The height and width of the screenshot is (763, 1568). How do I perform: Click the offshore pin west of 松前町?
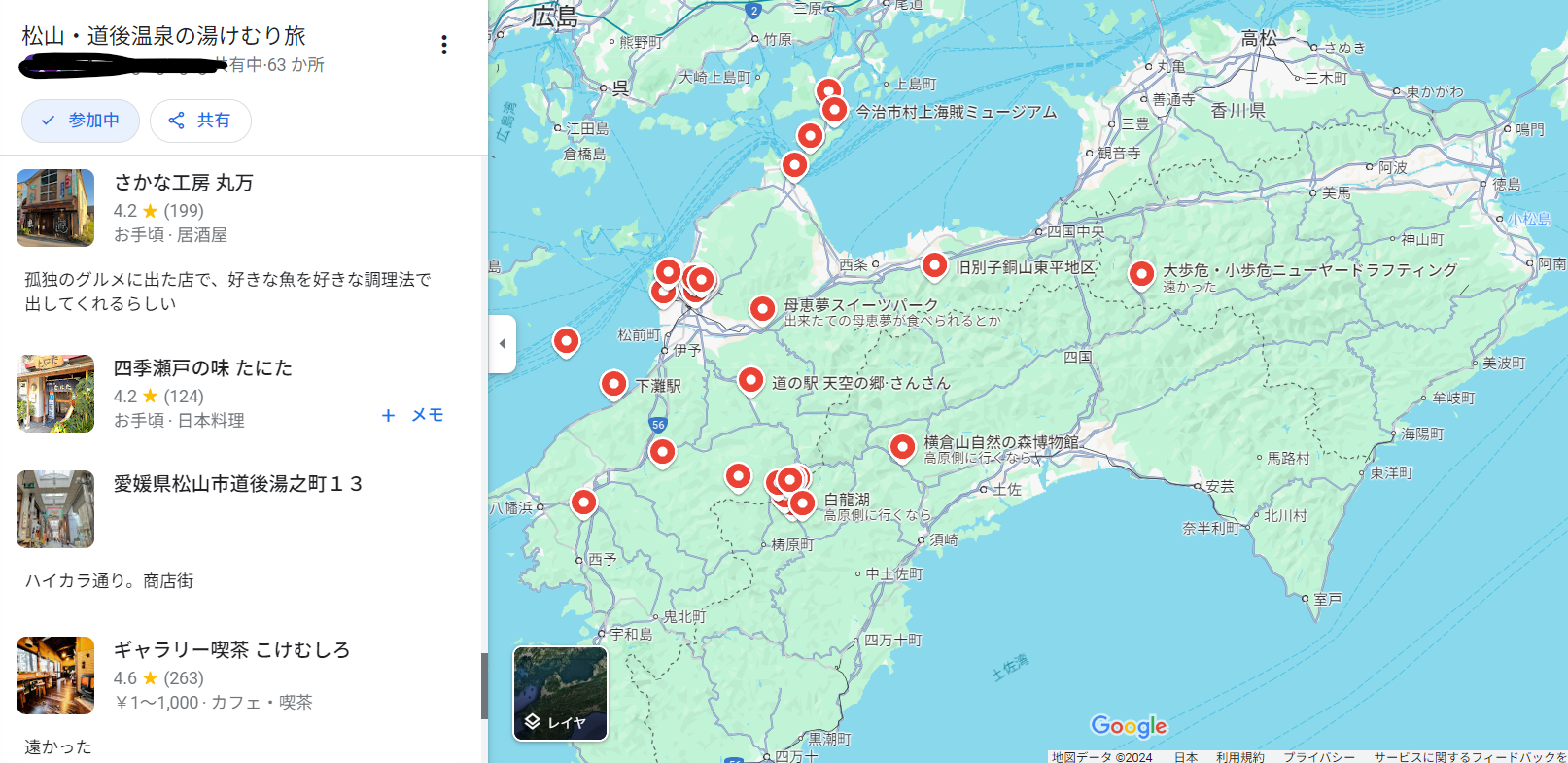[566, 342]
